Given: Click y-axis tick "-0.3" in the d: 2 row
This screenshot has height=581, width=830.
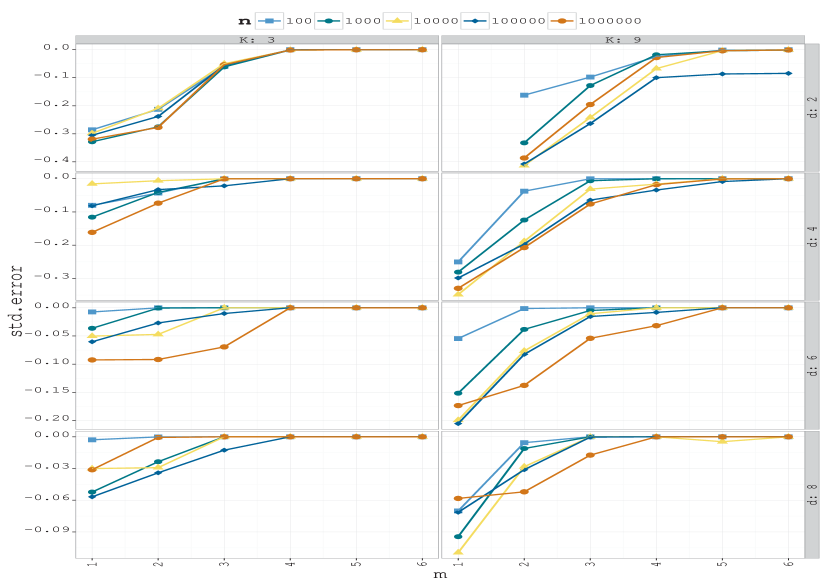Looking at the screenshot, I should 52,132.
